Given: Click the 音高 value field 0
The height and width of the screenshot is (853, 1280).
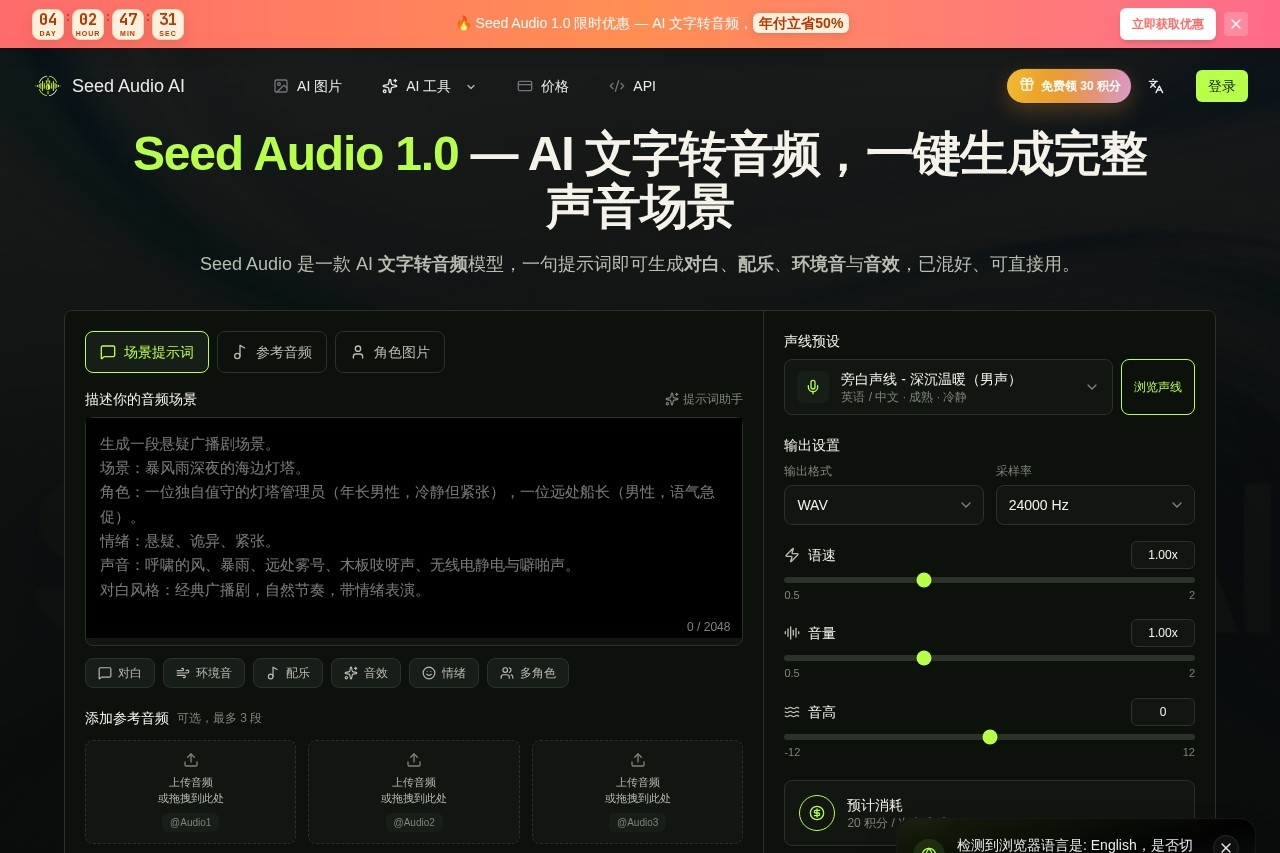Looking at the screenshot, I should (1163, 712).
